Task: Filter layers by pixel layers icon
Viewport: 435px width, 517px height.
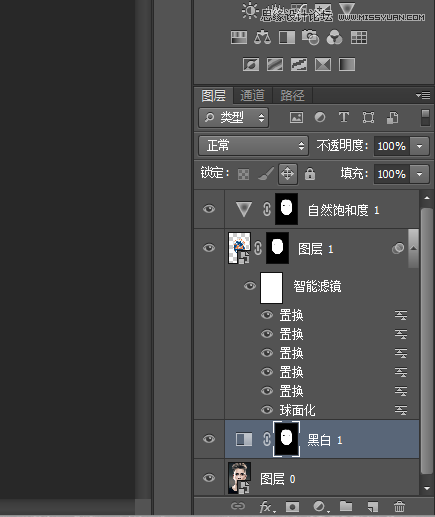Action: pyautogui.click(x=296, y=118)
